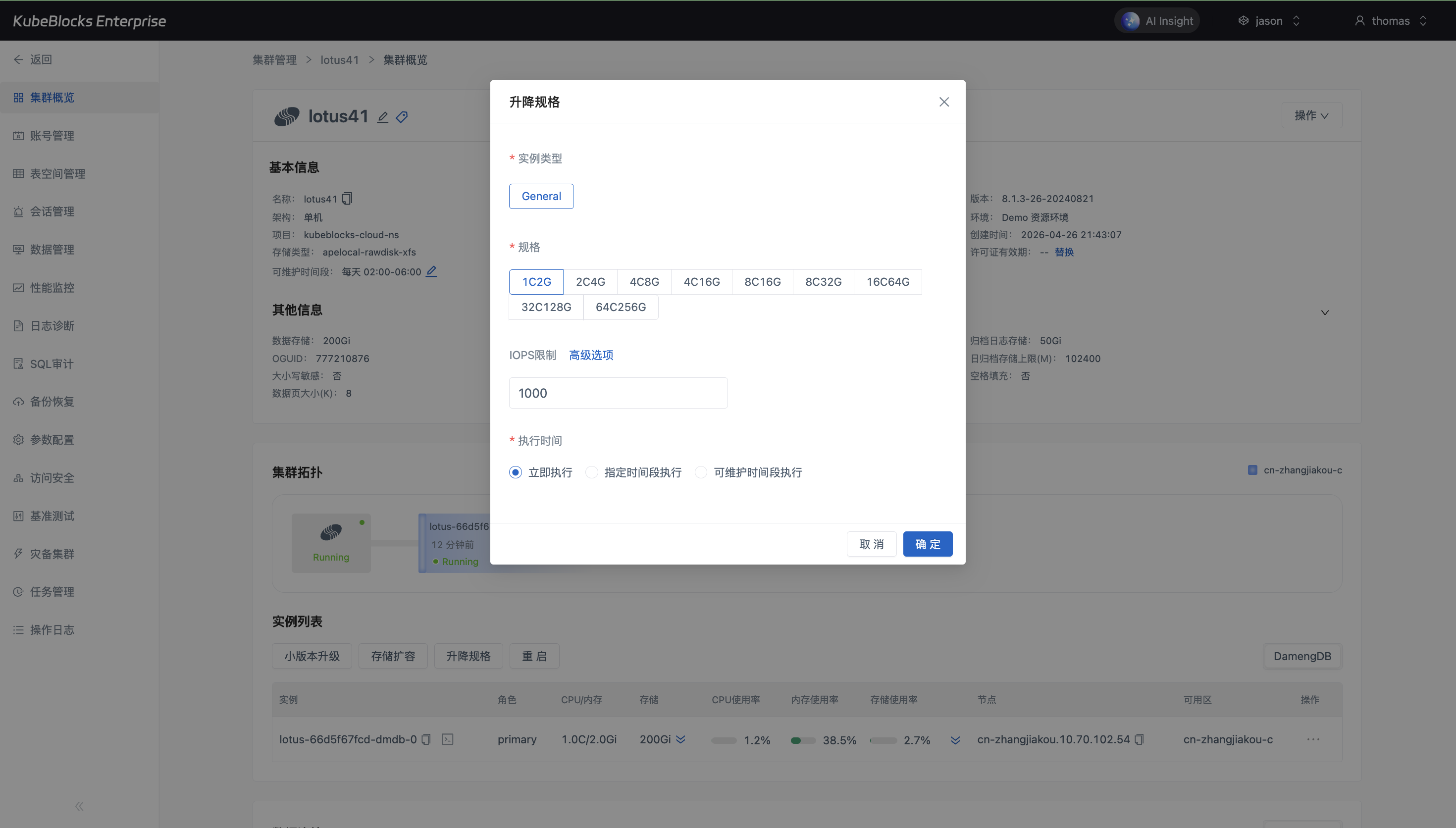
Task: Go to 备份恢复 in sidebar
Action: pyautogui.click(x=52, y=402)
